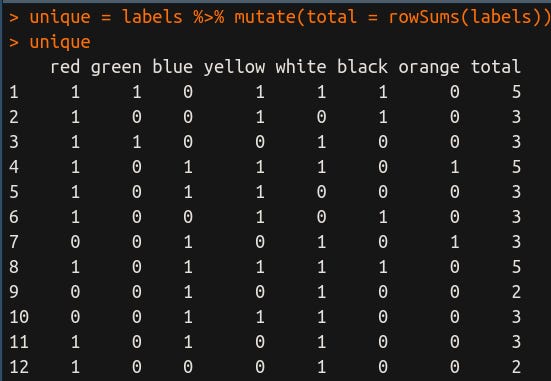Click the mutate(total = rowSums(labels)) command line
The width and height of the screenshot is (551, 381).
[x=280, y=17]
